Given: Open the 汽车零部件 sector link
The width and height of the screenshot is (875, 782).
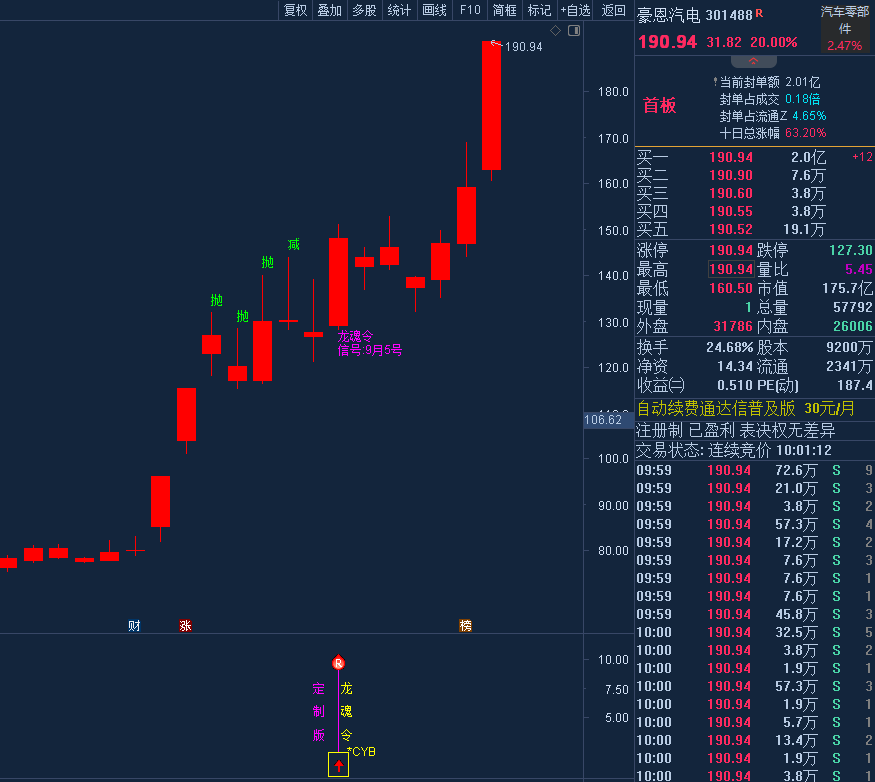Looking at the screenshot, I should coord(844,20).
